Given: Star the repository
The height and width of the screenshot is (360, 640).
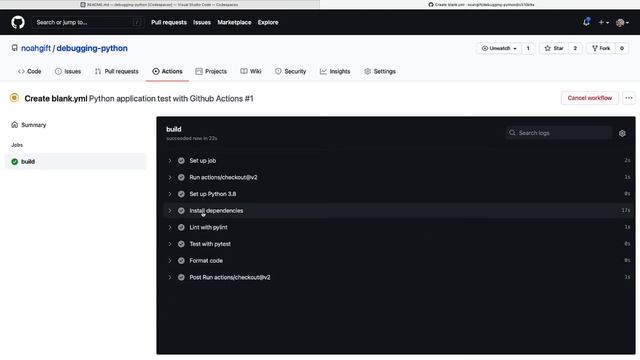Looking at the screenshot, I should click(x=554, y=48).
